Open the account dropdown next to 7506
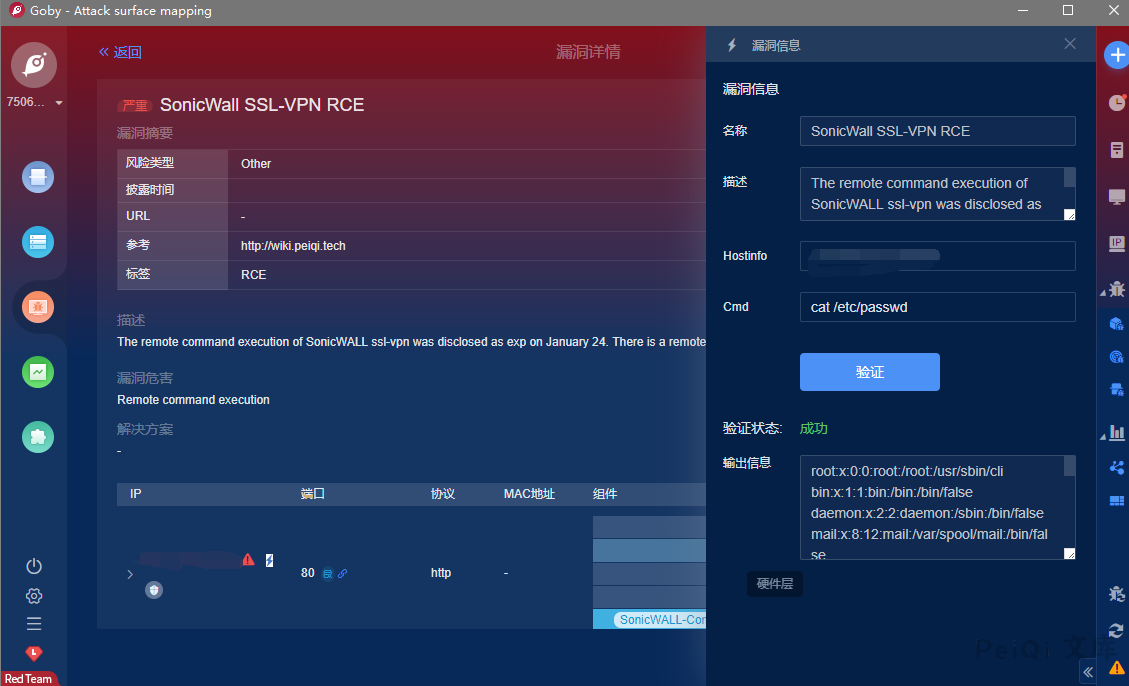Image resolution: width=1129 pixels, height=686 pixels. (x=59, y=103)
